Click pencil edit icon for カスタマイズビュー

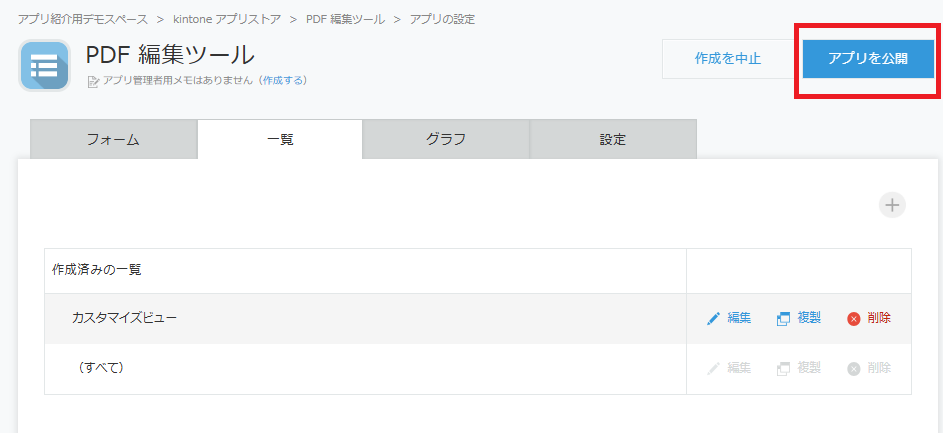tap(713, 319)
